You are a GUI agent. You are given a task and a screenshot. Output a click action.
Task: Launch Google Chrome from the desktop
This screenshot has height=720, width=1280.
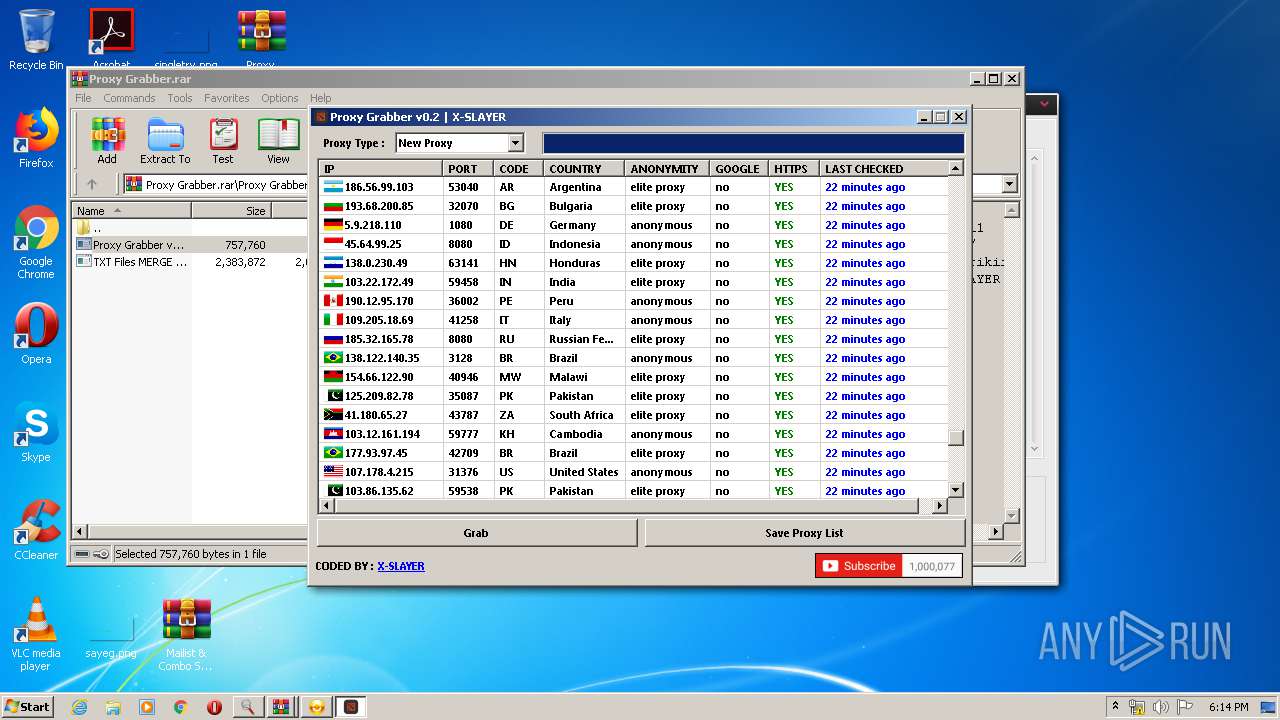36,243
